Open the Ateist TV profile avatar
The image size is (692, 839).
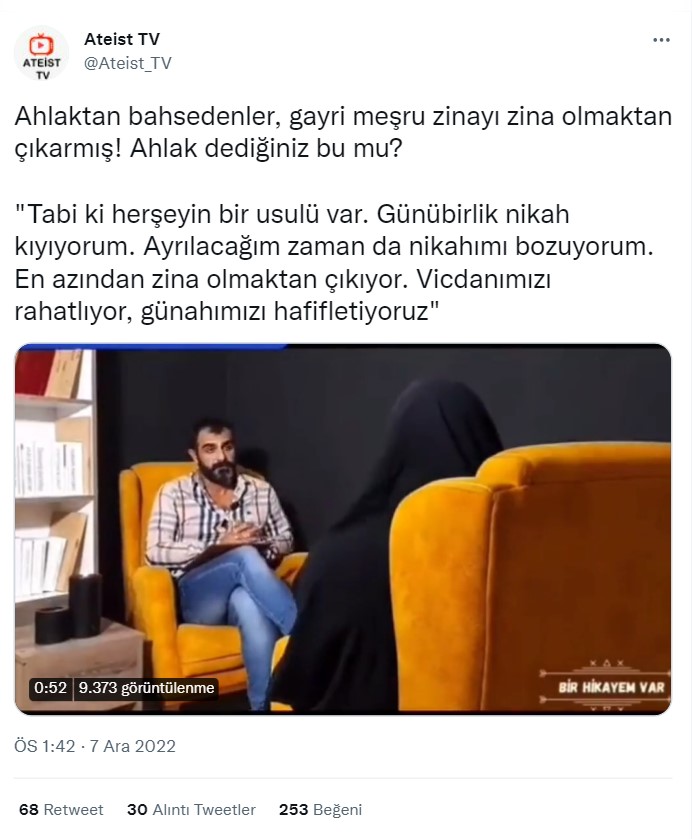41,52
